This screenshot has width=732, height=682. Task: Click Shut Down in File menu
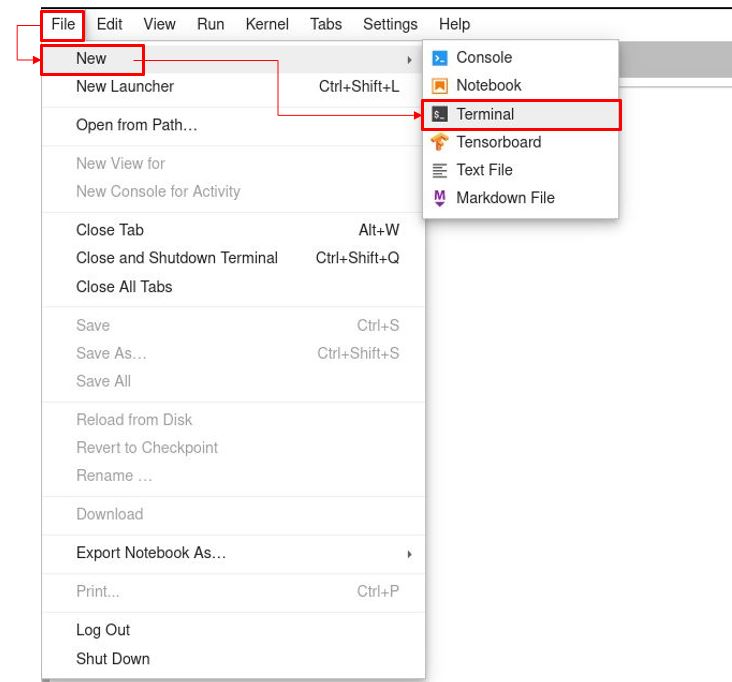click(x=113, y=658)
